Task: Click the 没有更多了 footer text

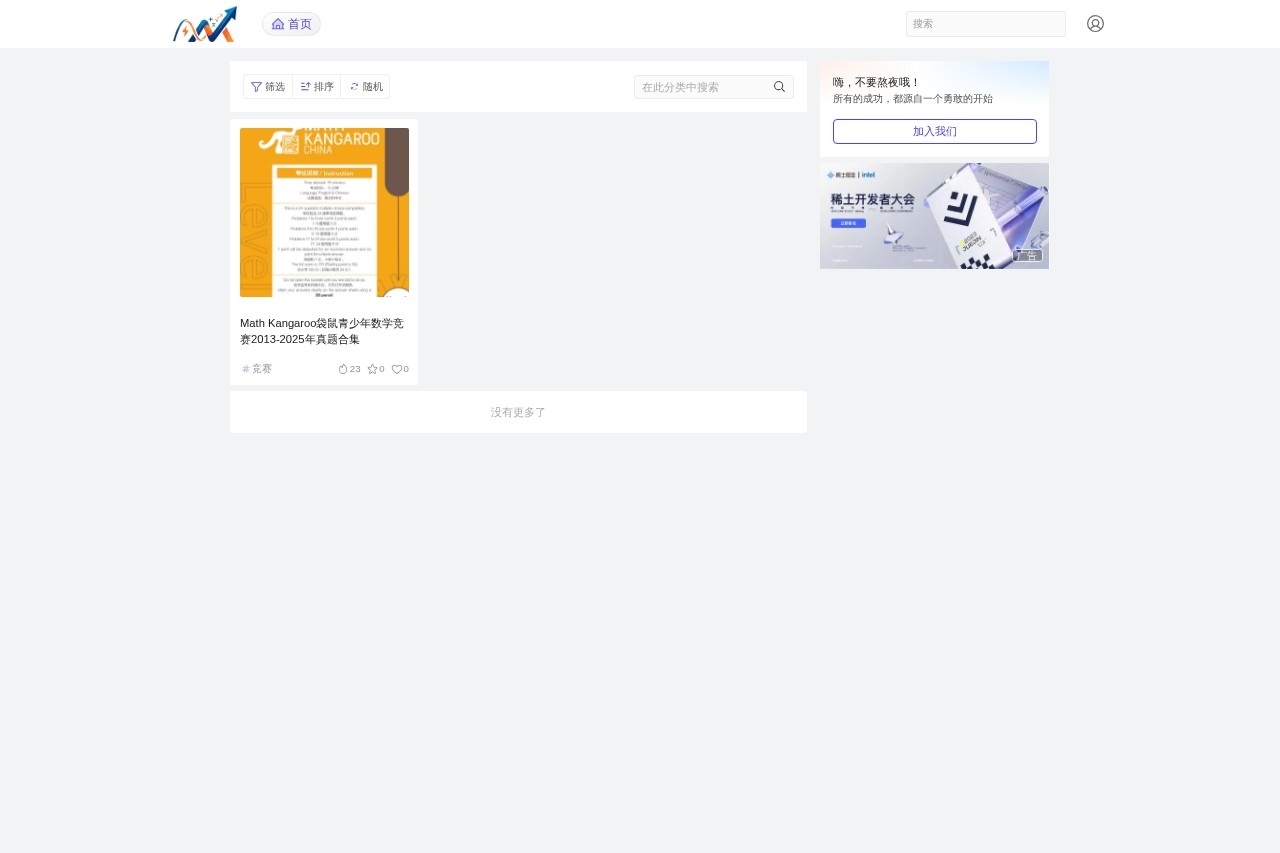Action: pos(518,412)
